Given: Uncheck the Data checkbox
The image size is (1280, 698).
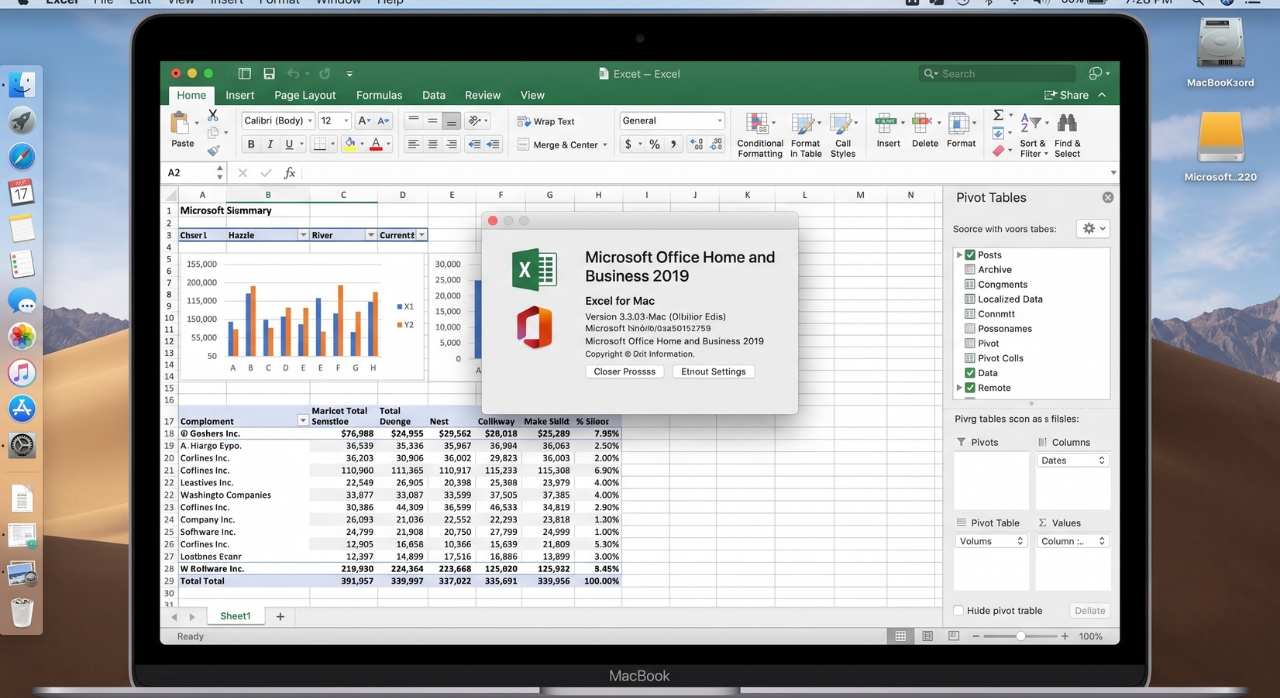Looking at the screenshot, I should [970, 373].
